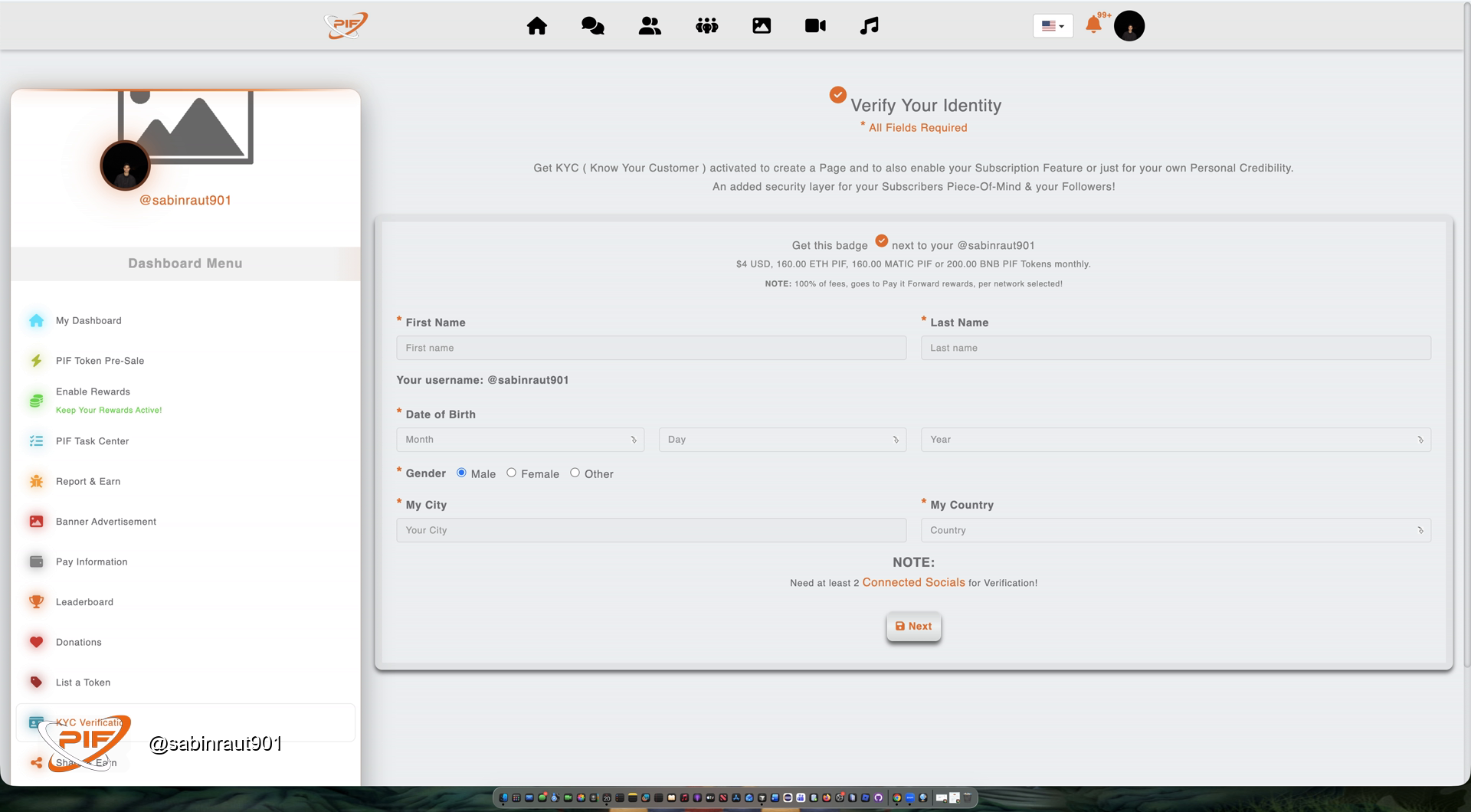This screenshot has height=812, width=1471.
Task: Choose the Other gender option
Action: [x=575, y=473]
